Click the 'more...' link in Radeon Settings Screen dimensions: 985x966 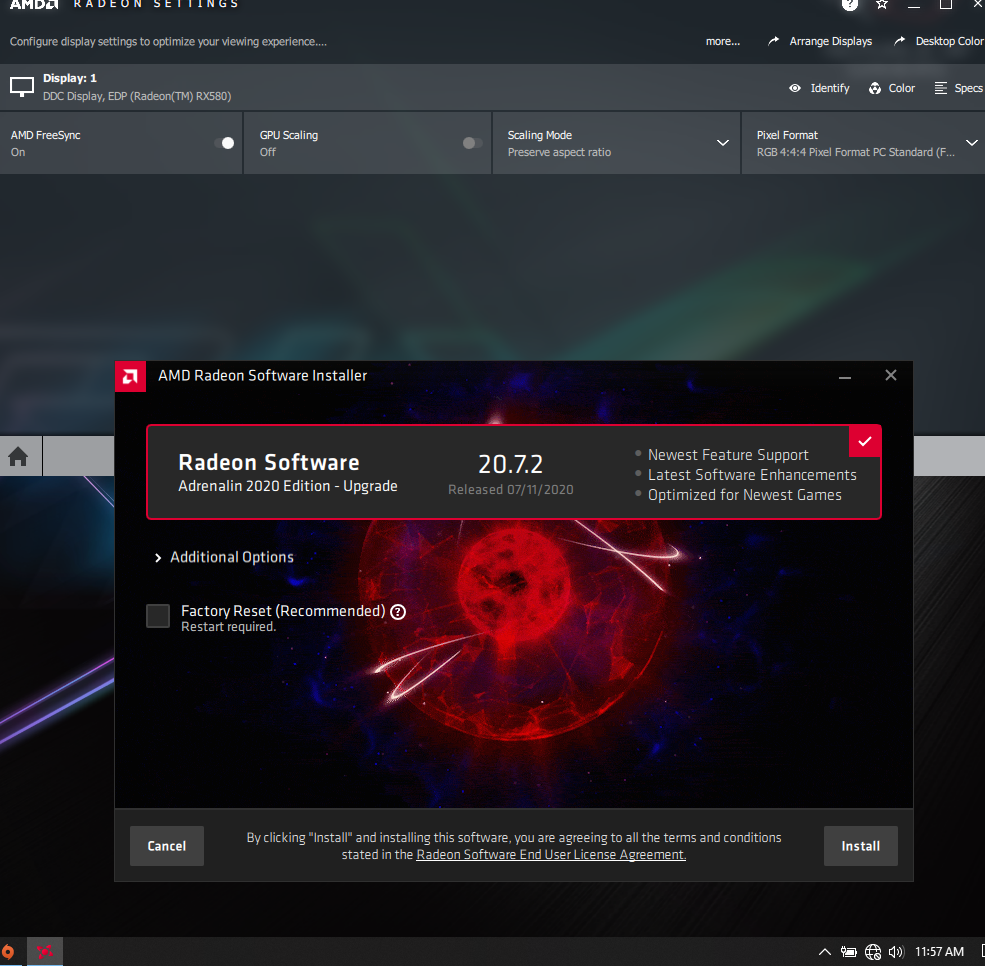[722, 41]
